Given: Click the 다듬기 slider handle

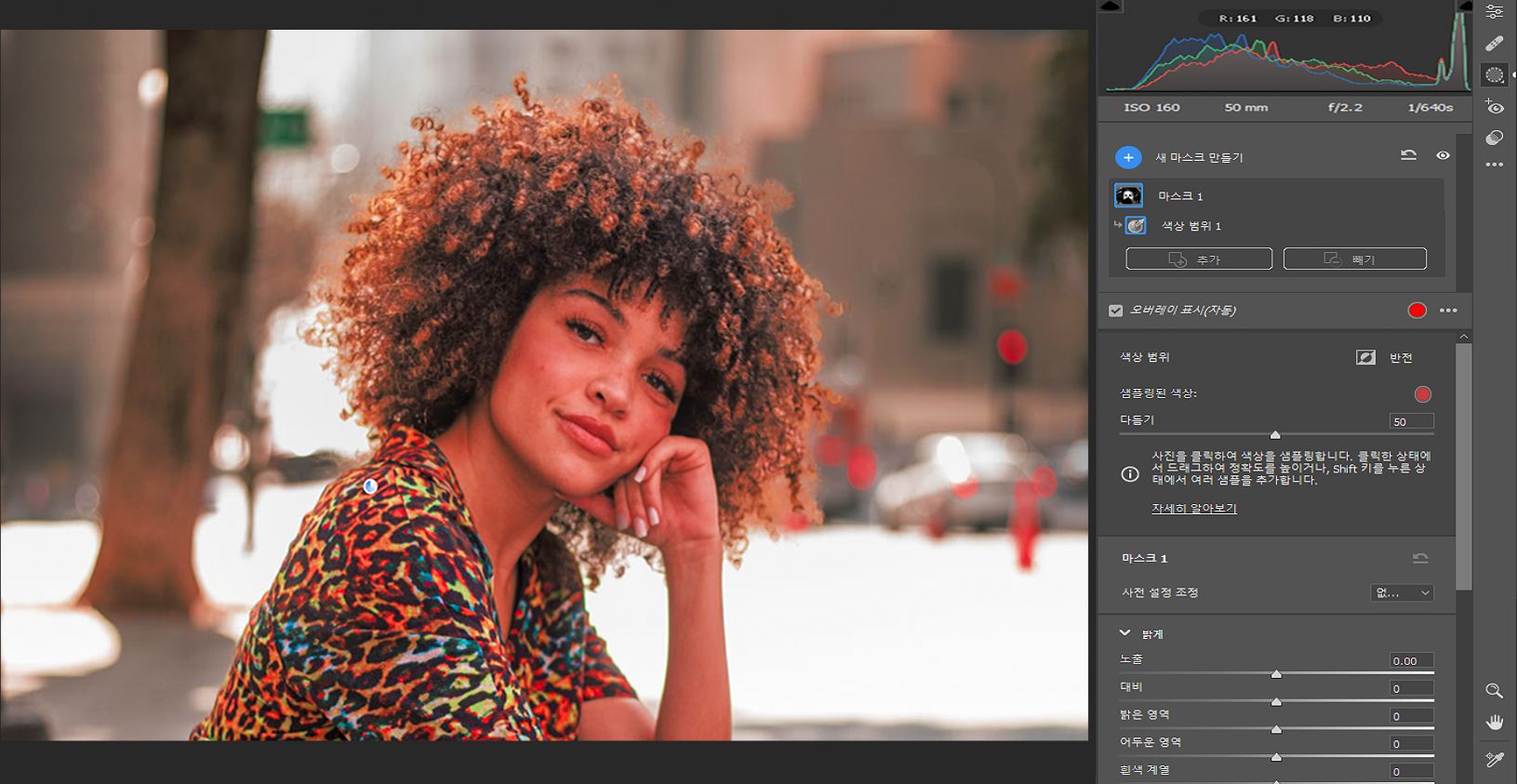Looking at the screenshot, I should click(x=1275, y=434).
